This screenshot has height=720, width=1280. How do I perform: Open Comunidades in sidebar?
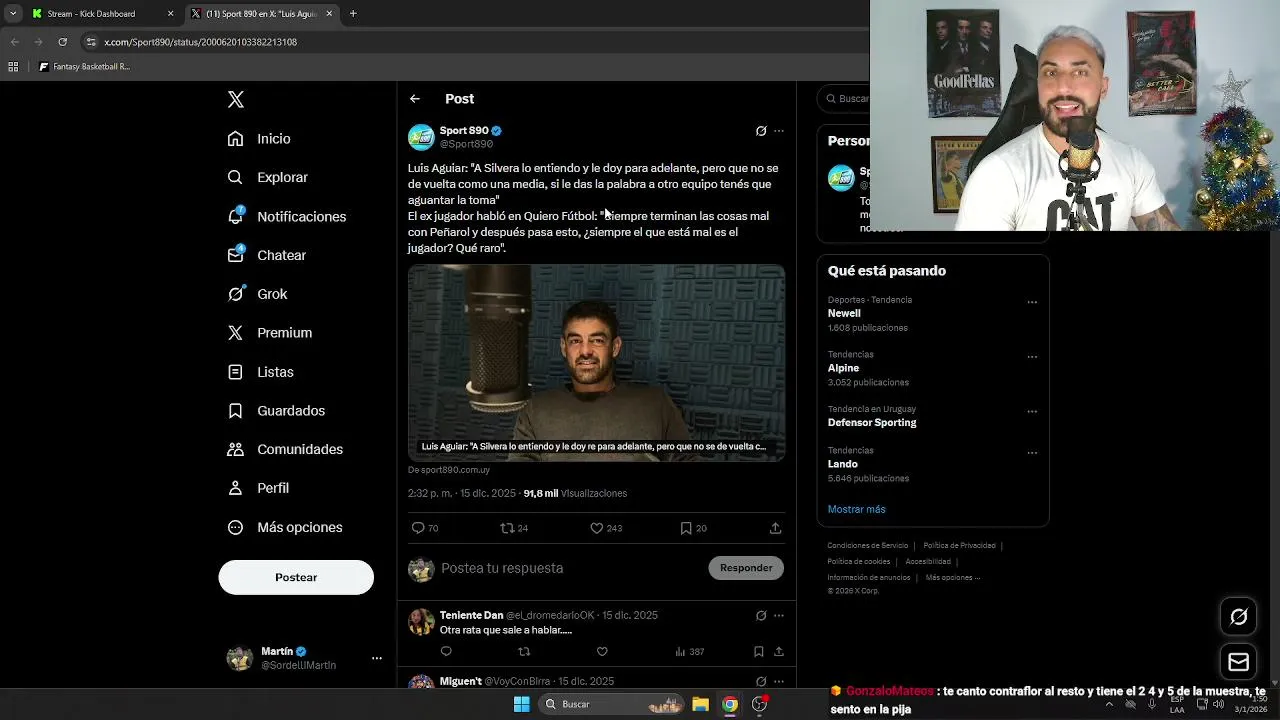[x=285, y=449]
